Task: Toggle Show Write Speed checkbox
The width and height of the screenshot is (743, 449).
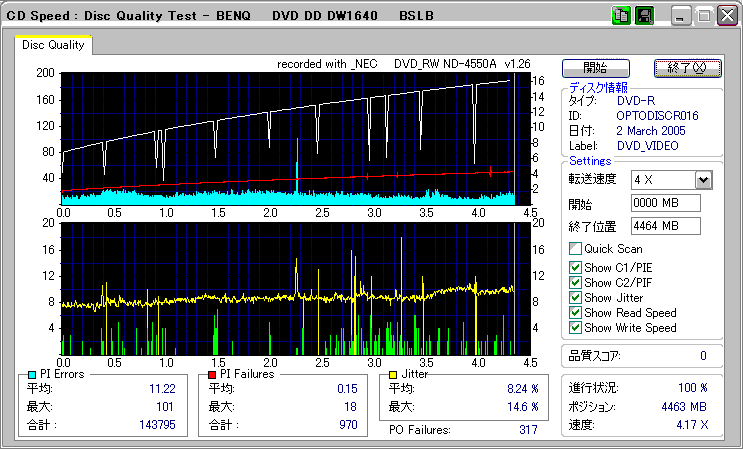Action: point(574,328)
